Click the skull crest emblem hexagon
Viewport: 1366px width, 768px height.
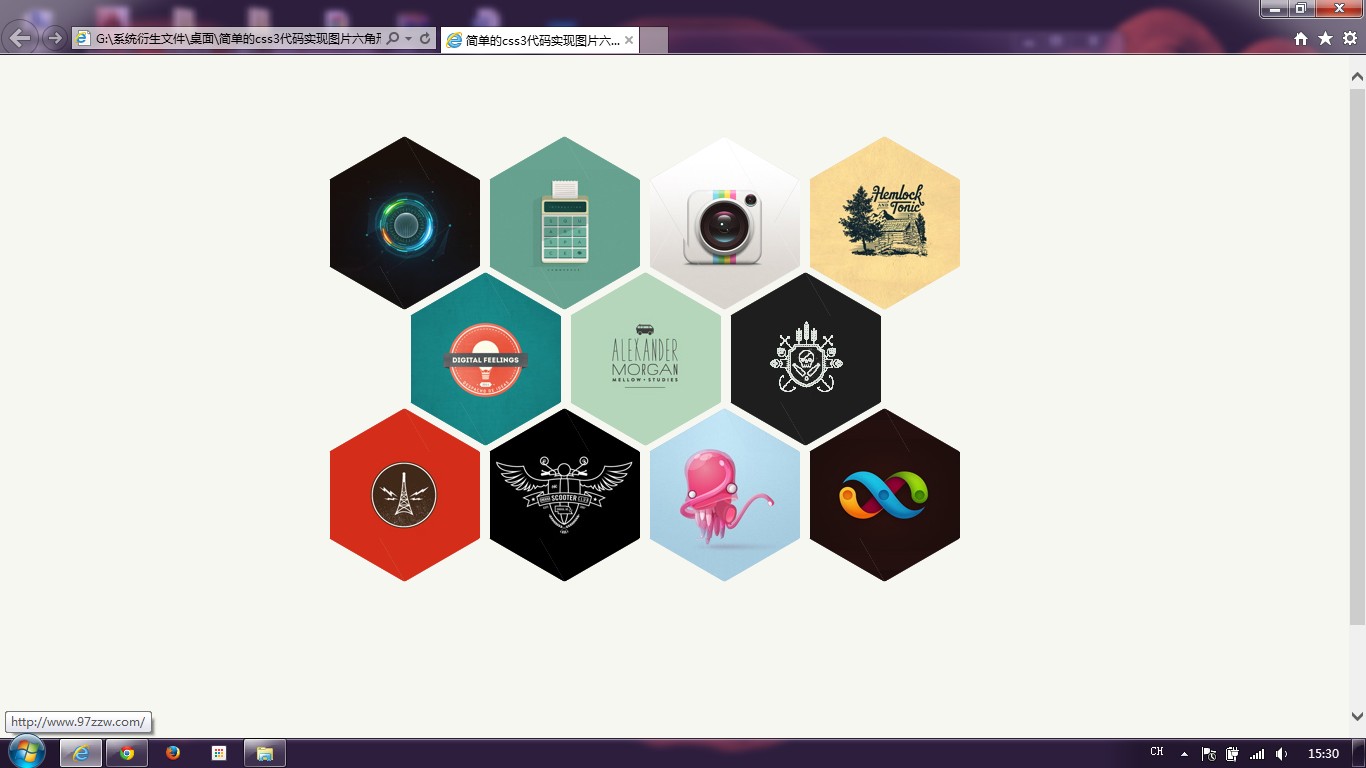[x=806, y=359]
